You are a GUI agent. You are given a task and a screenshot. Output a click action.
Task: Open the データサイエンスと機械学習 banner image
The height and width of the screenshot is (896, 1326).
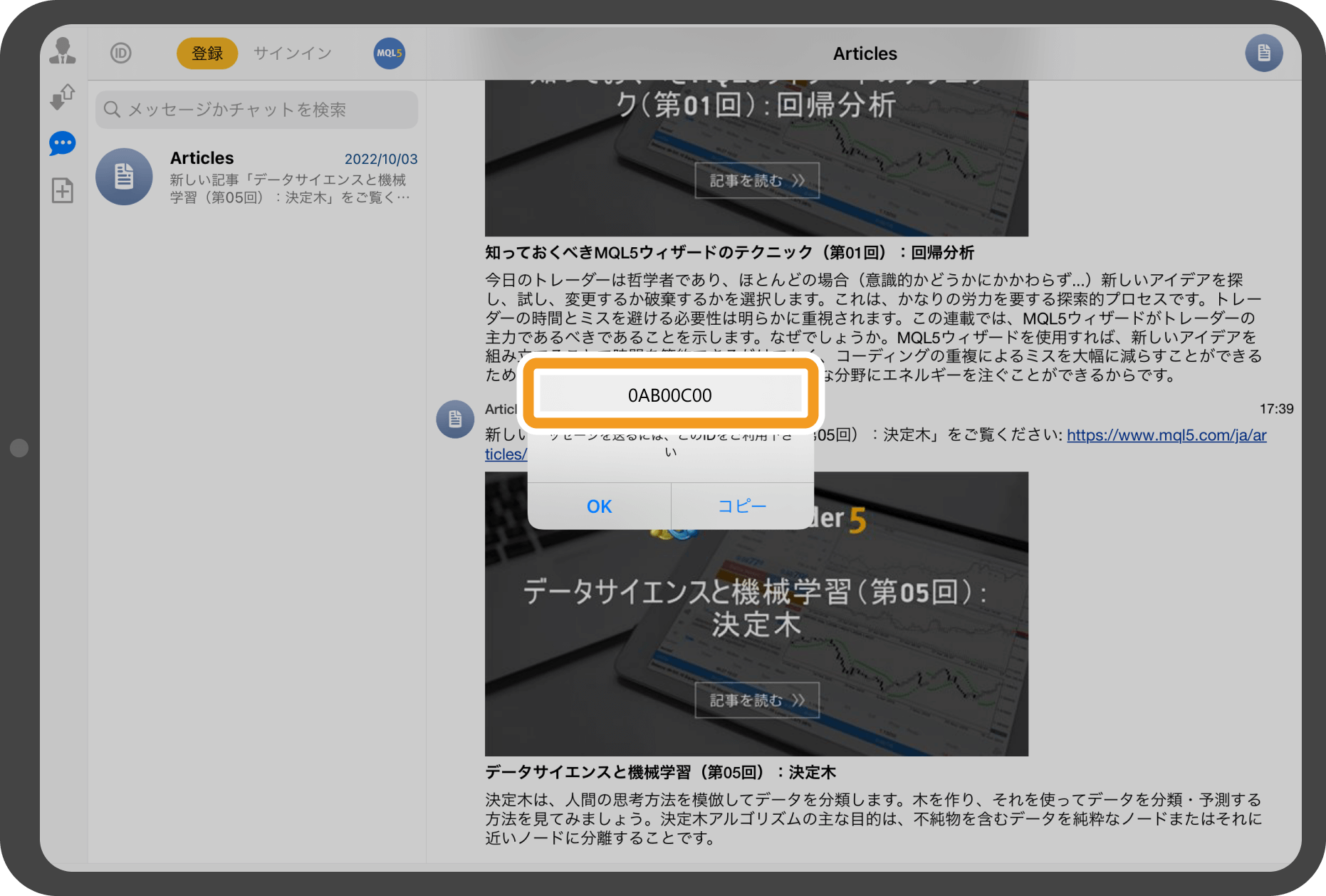tap(756, 614)
